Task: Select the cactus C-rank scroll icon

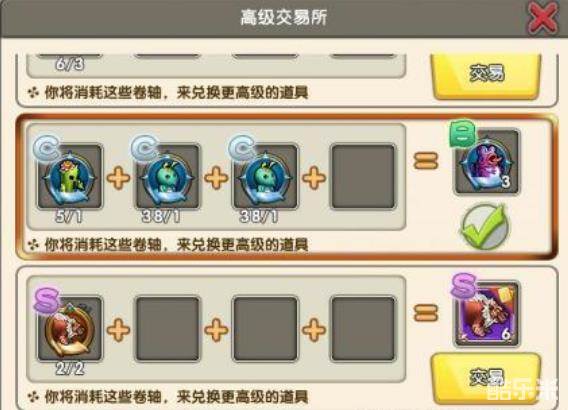Action: [70, 176]
